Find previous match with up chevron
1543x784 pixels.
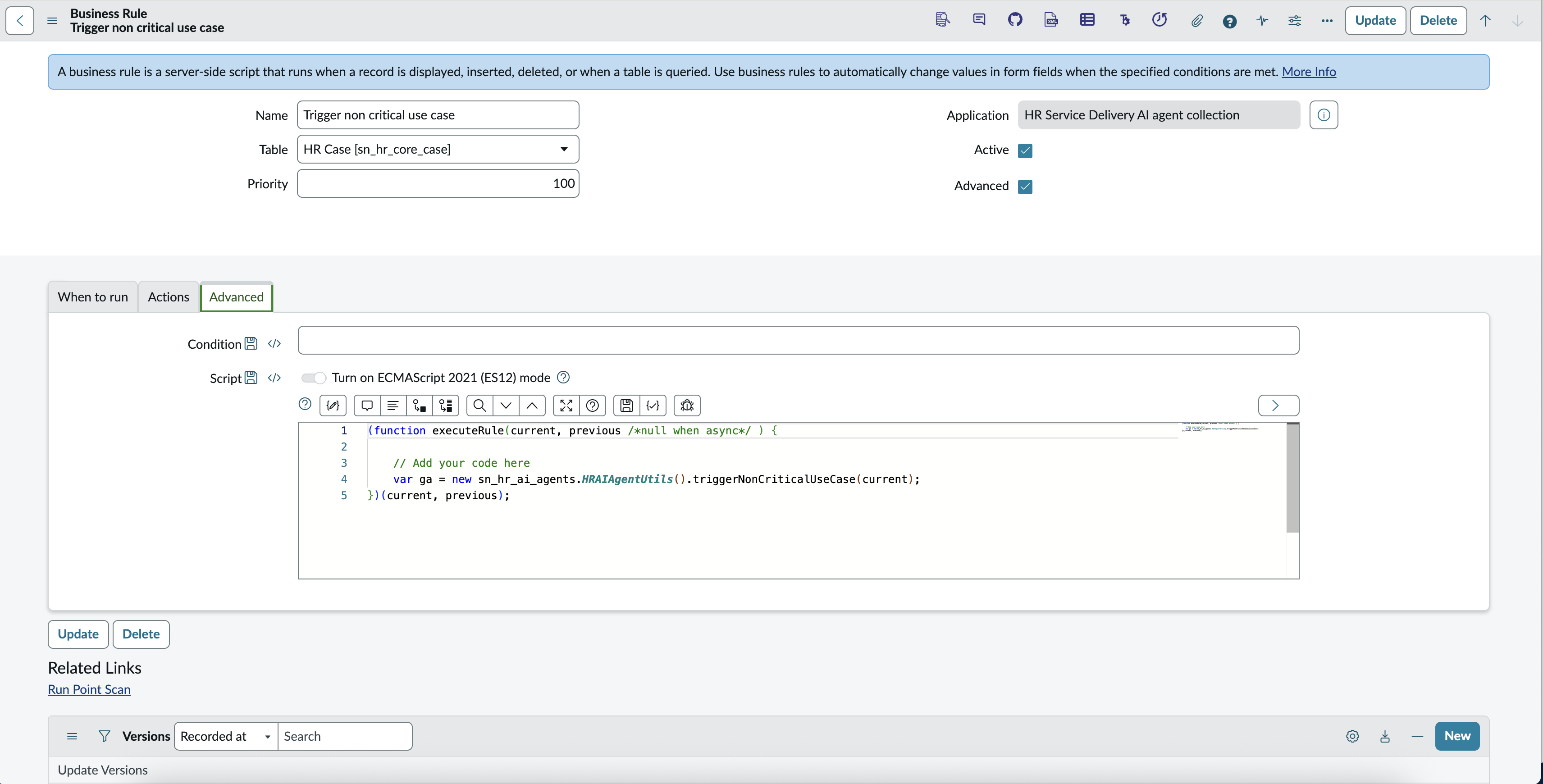pos(532,406)
